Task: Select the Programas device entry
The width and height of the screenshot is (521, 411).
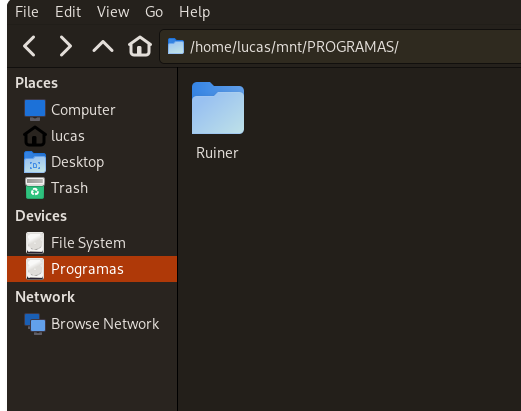Action: pos(92,269)
